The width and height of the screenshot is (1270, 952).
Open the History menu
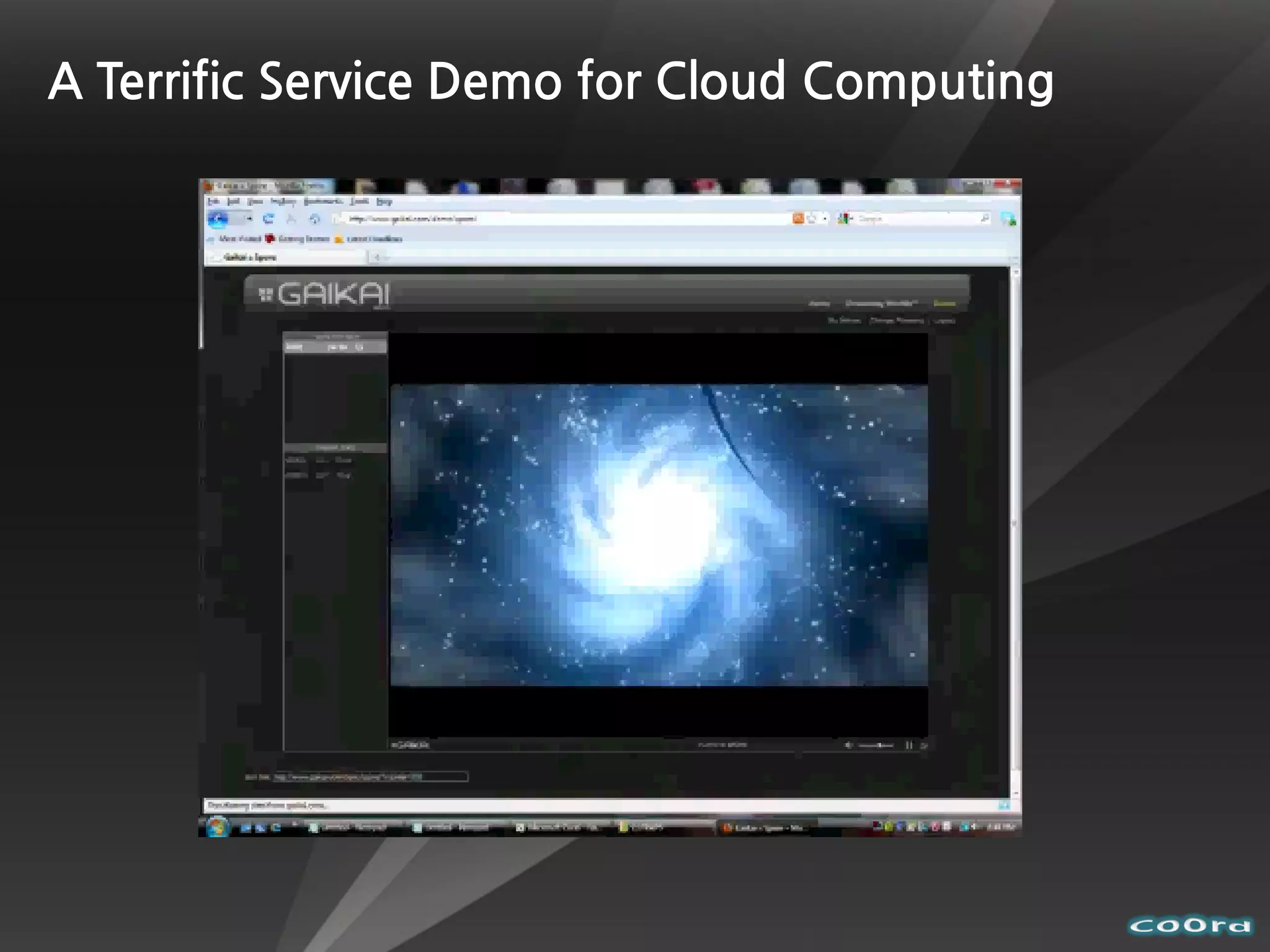[x=283, y=201]
